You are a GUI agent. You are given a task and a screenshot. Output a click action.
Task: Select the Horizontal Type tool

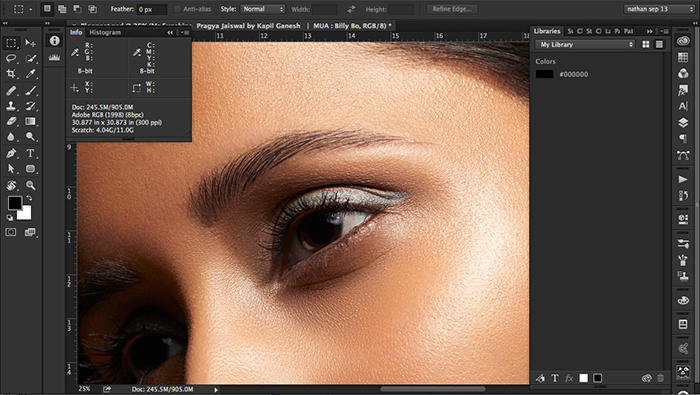point(30,154)
